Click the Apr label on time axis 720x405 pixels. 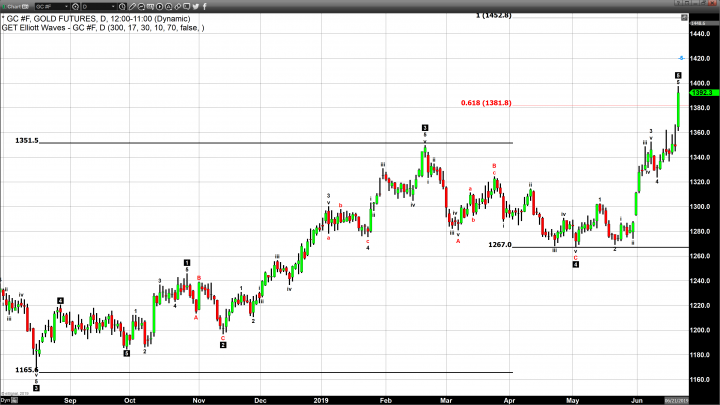(x=509, y=400)
